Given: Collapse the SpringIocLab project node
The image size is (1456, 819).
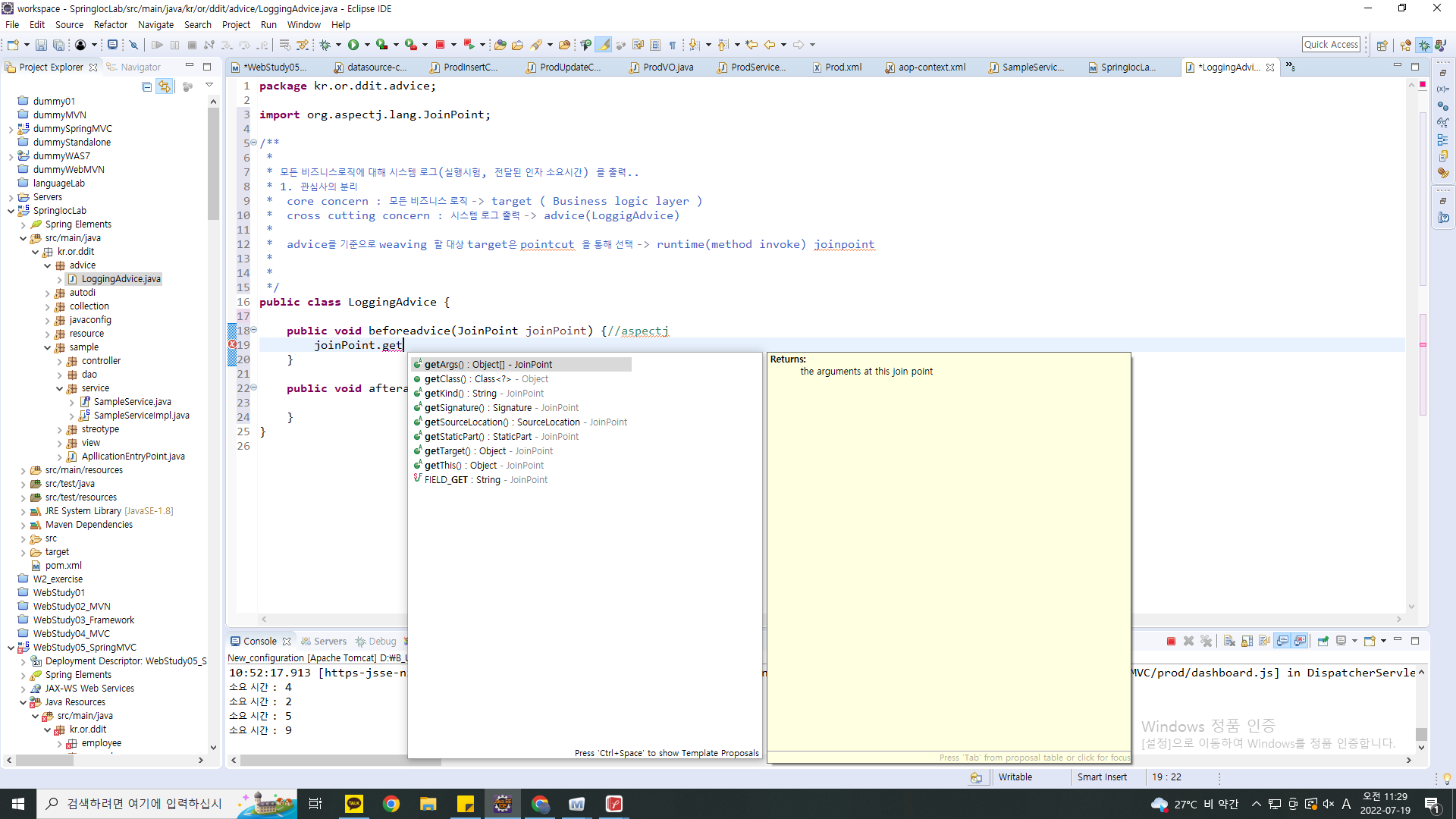Looking at the screenshot, I should click(x=11, y=211).
